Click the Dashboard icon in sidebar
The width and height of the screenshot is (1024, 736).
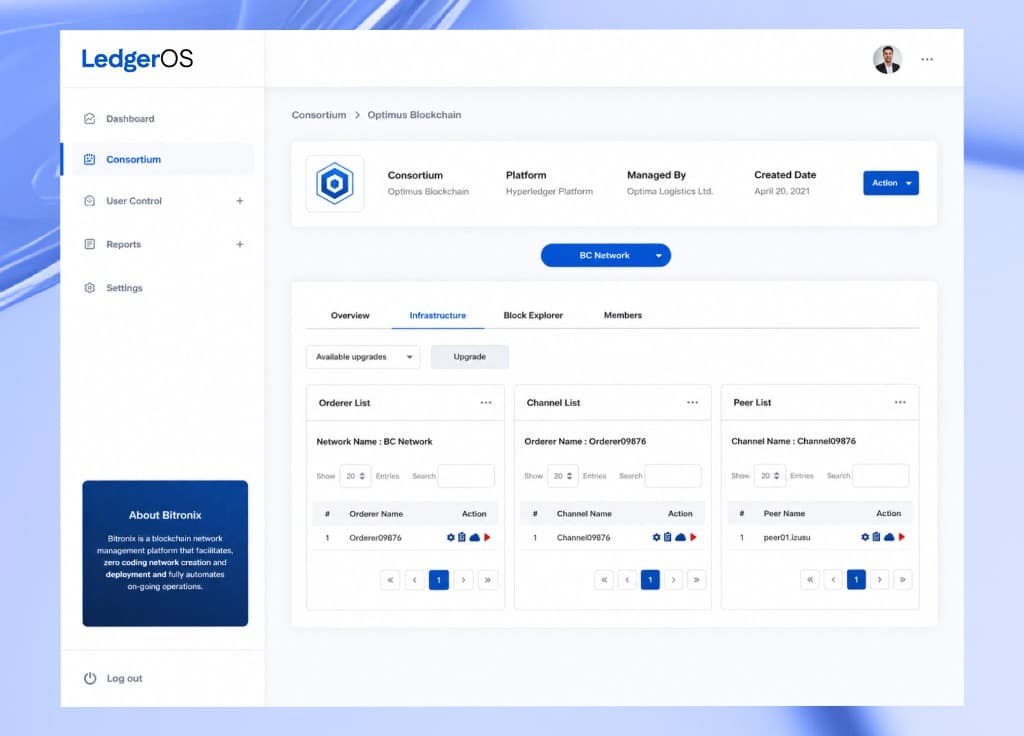click(x=89, y=119)
